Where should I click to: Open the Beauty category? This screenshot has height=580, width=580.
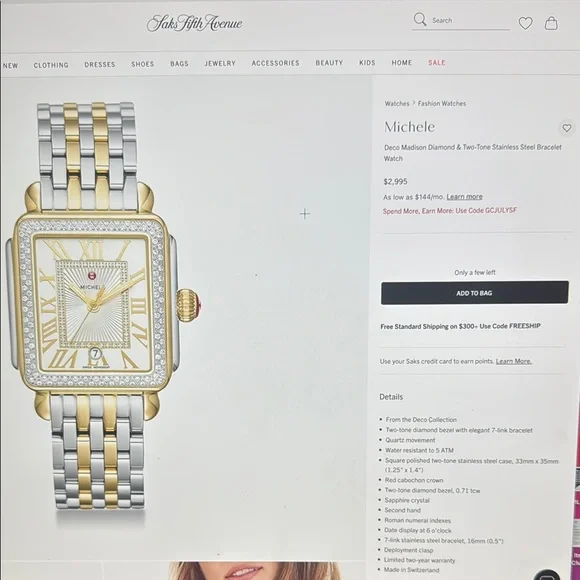click(x=329, y=63)
